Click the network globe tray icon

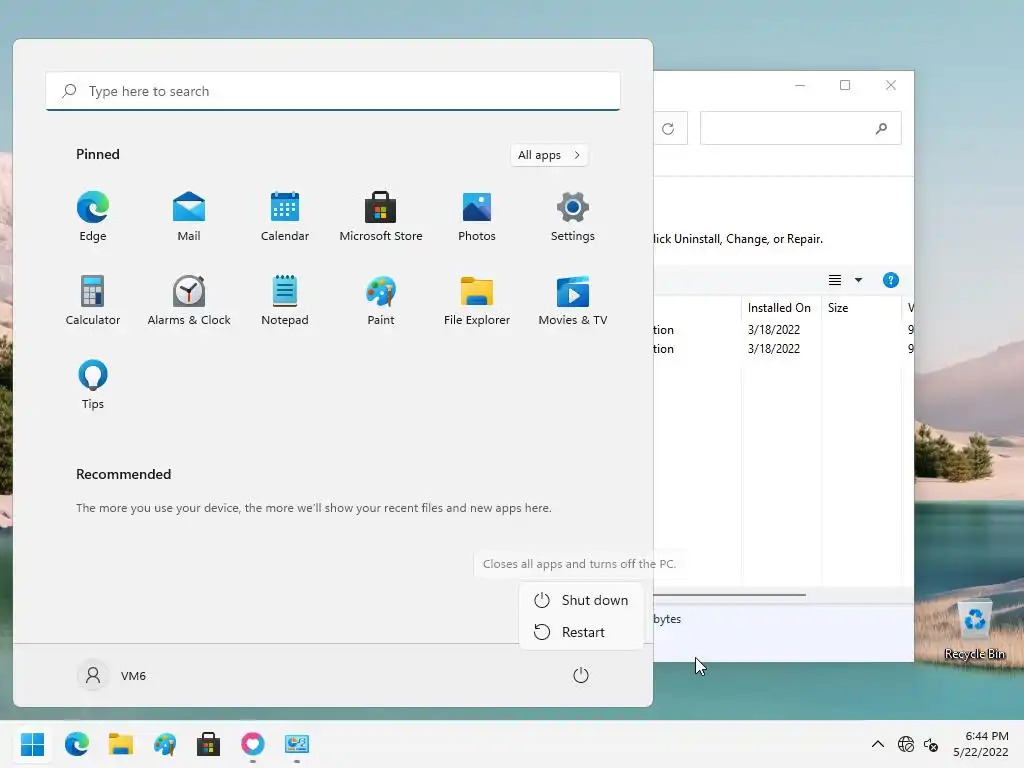tap(906, 744)
